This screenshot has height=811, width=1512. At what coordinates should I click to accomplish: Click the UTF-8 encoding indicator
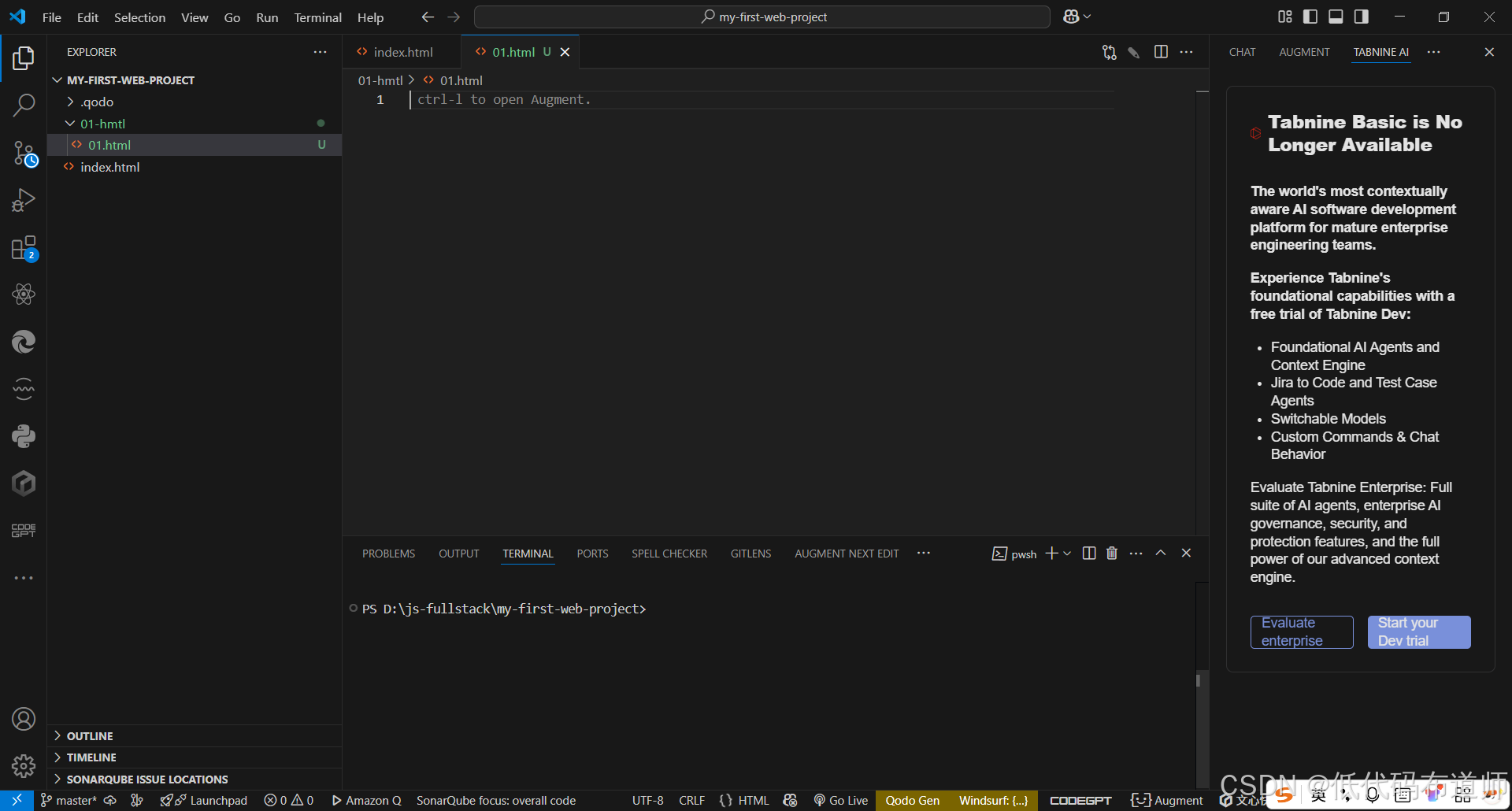pyautogui.click(x=648, y=801)
